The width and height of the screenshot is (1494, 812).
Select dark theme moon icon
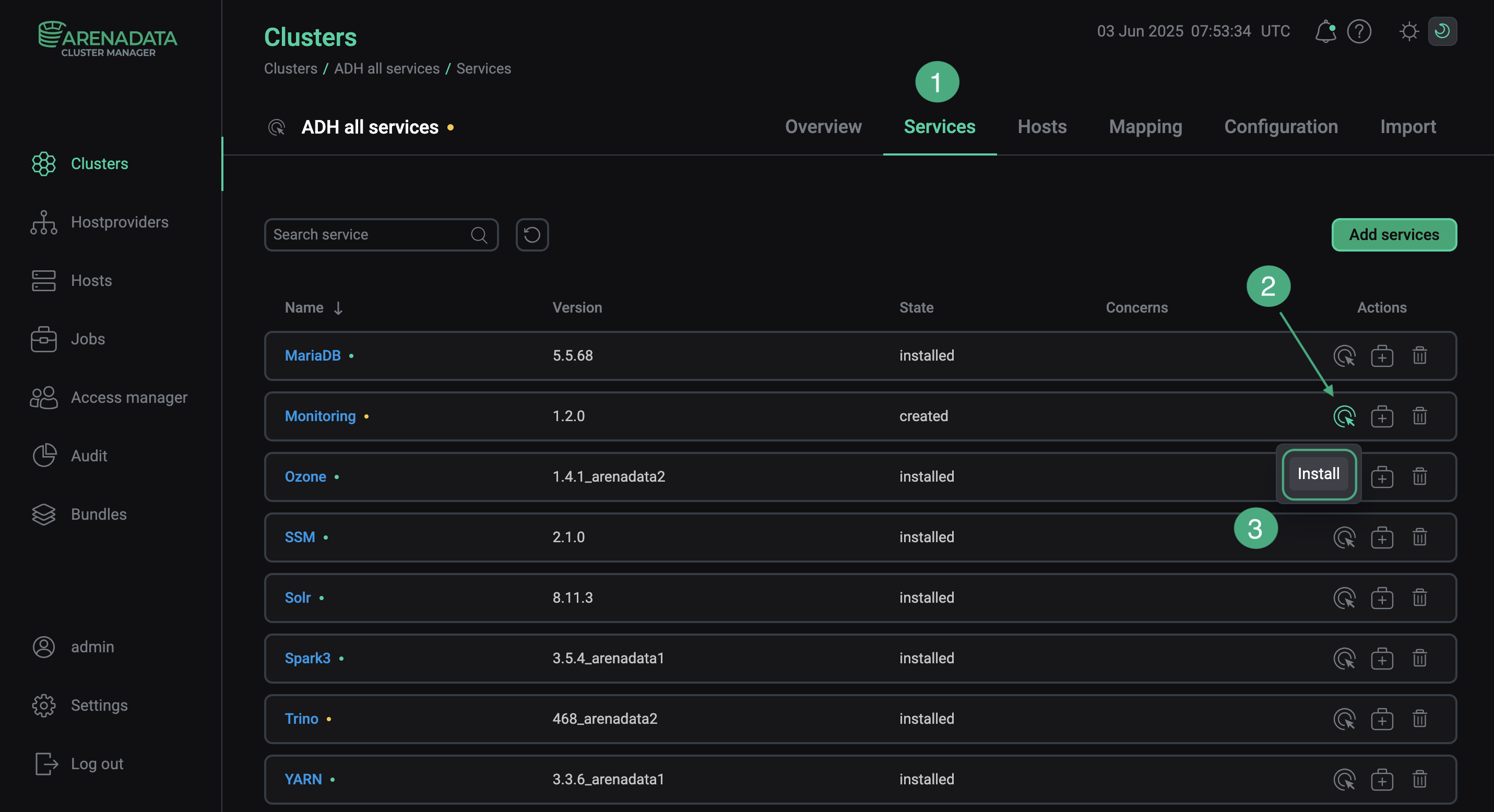coord(1442,31)
